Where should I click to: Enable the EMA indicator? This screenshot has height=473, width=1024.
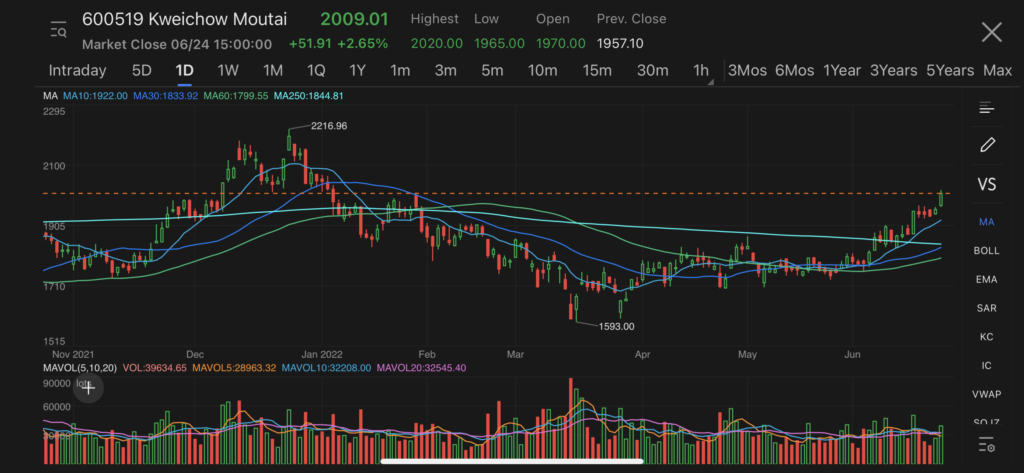click(x=986, y=280)
